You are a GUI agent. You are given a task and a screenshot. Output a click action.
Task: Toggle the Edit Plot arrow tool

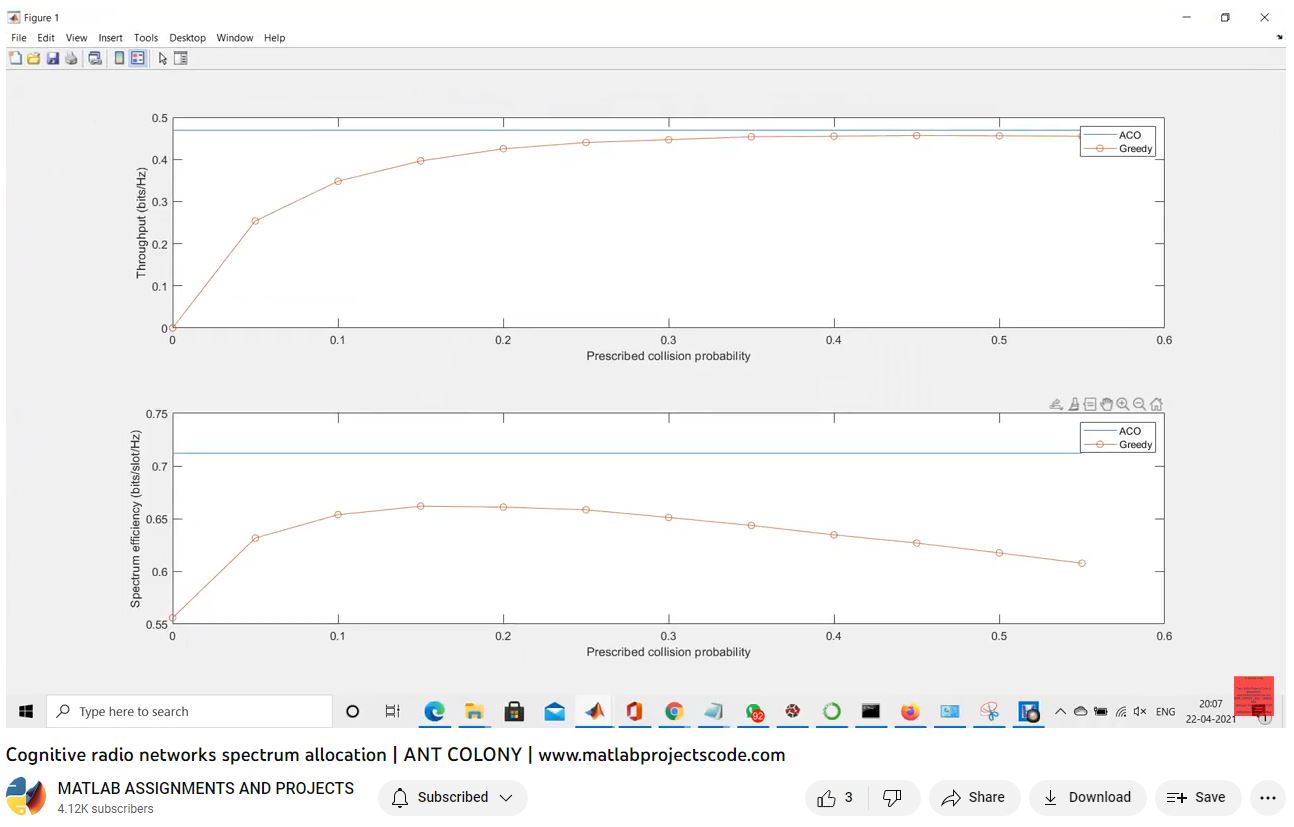tap(163, 58)
